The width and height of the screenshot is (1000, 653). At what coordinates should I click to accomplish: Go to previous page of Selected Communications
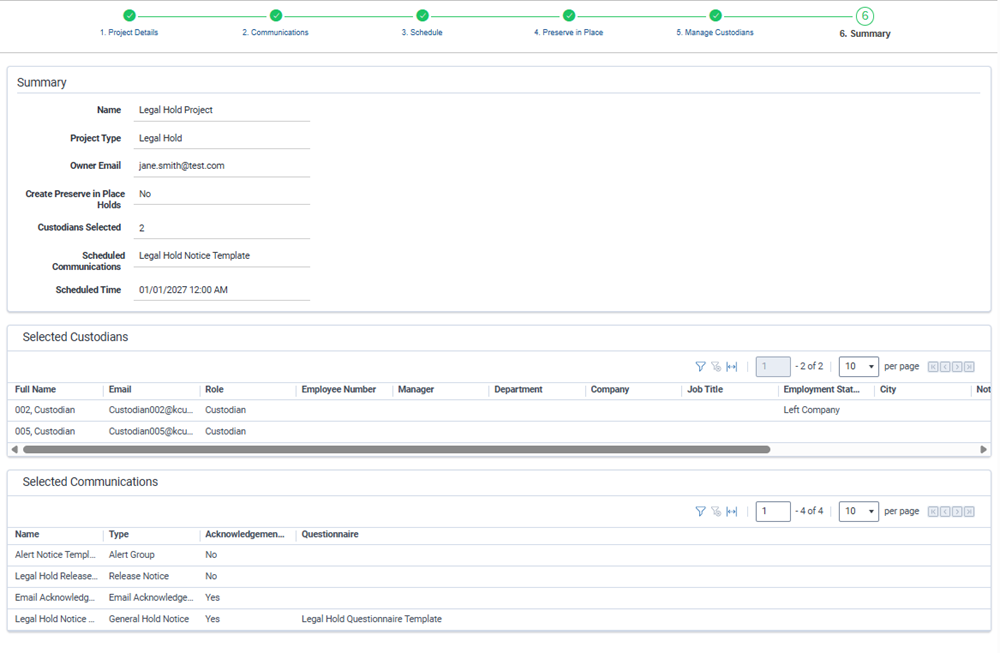pyautogui.click(x=945, y=511)
